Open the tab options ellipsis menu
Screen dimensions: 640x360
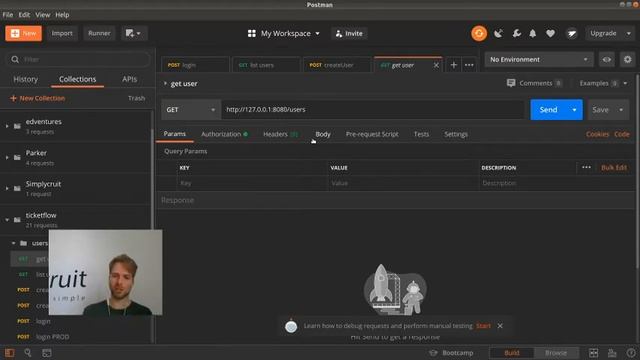(x=469, y=65)
